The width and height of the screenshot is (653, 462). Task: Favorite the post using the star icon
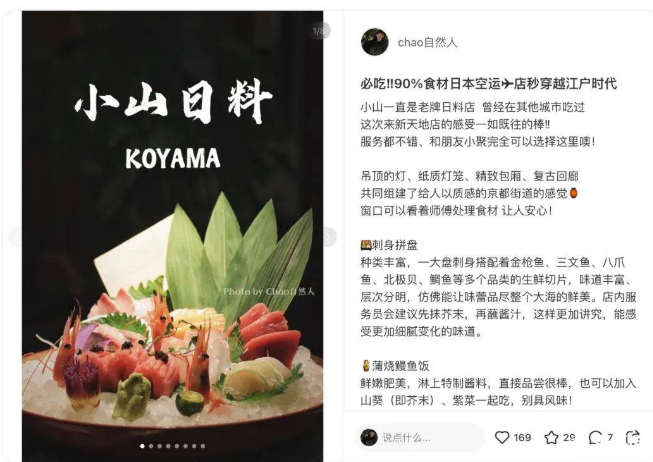pos(551,437)
